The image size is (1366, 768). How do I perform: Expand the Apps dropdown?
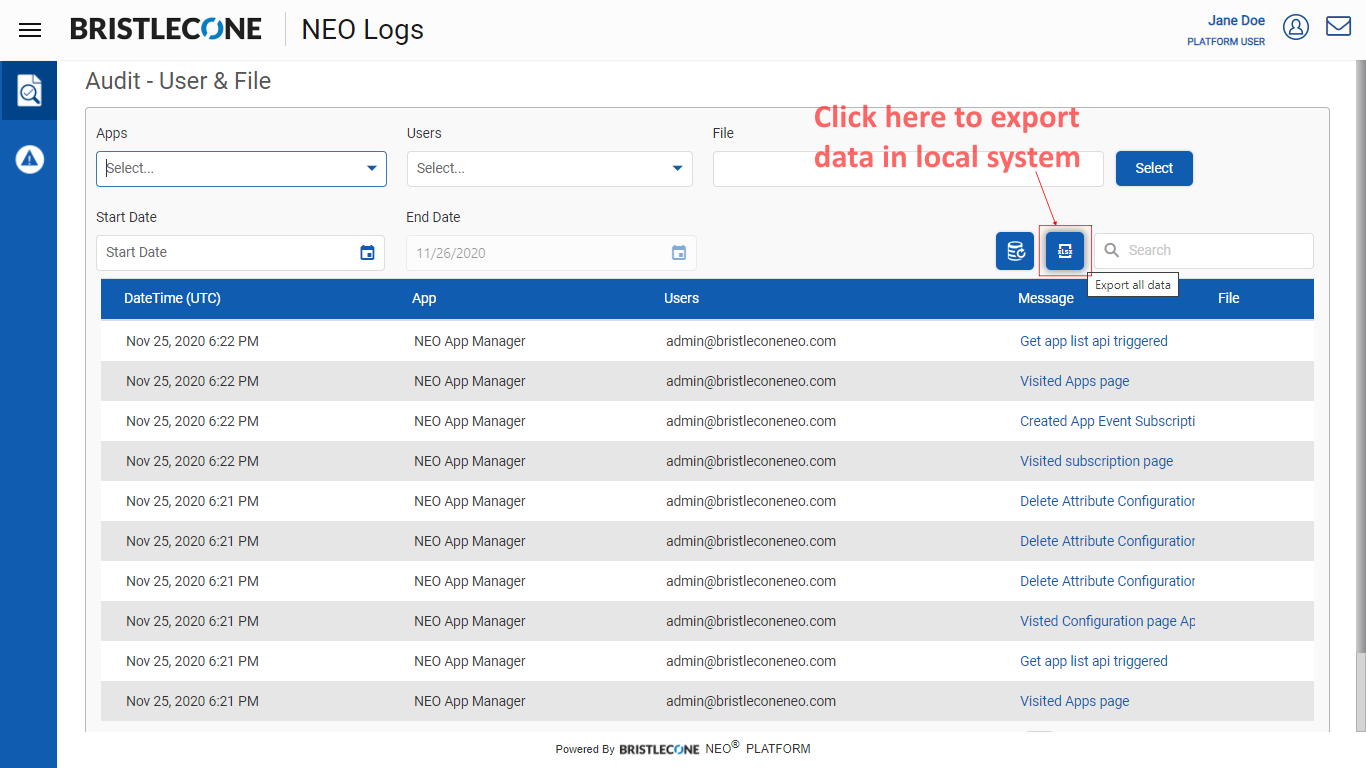[x=372, y=169]
